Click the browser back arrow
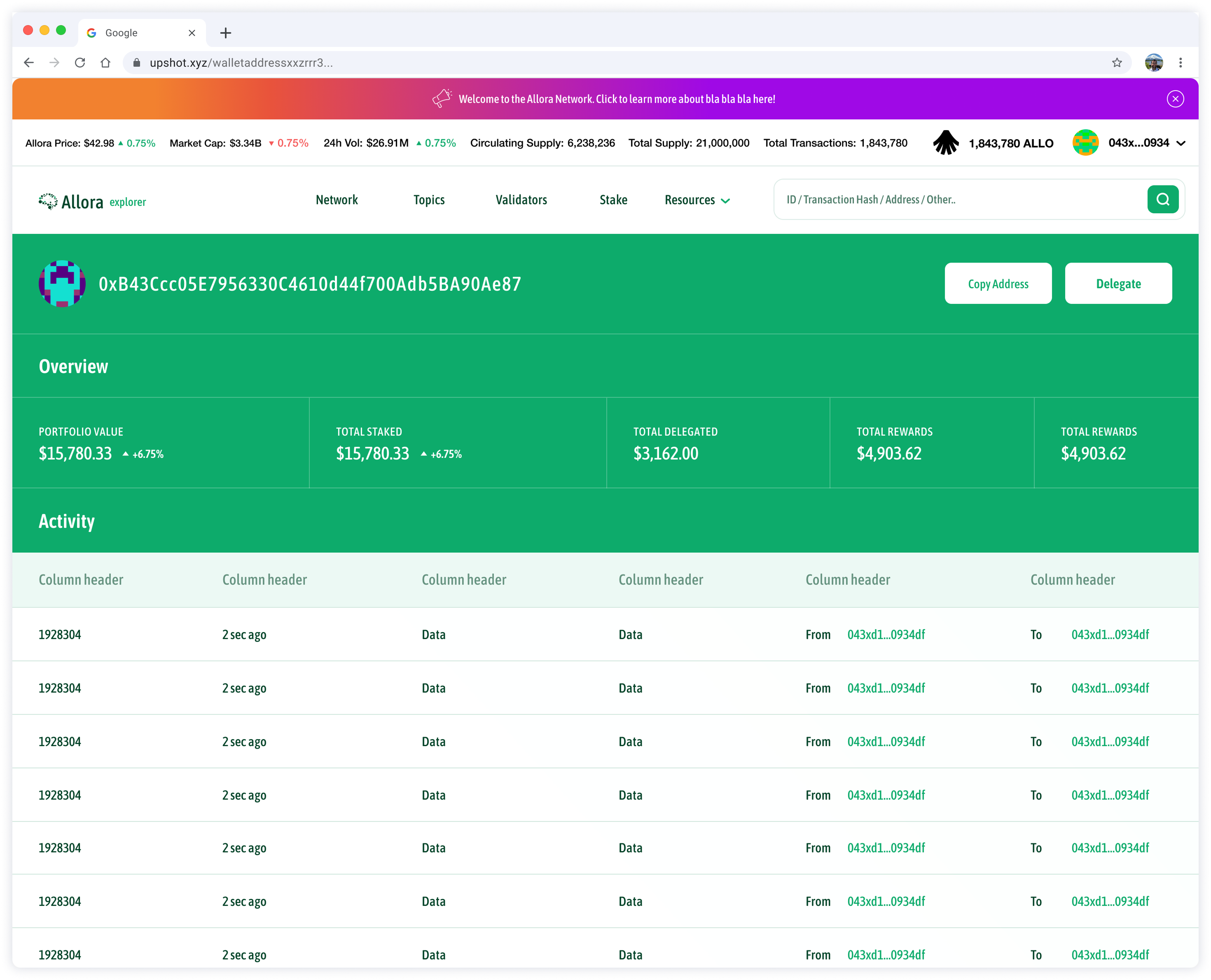1211x980 pixels. pyautogui.click(x=29, y=63)
